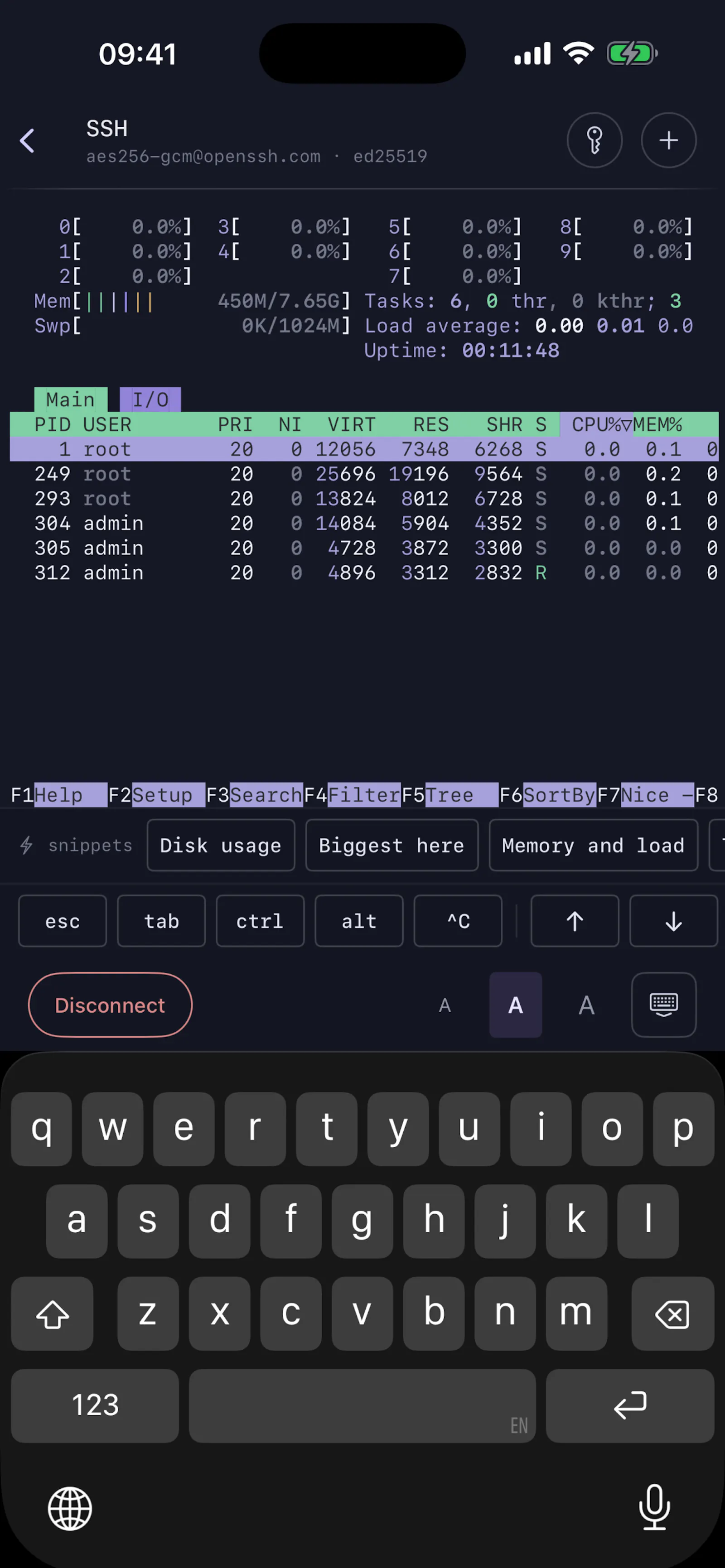Select process row PID 293
The height and width of the screenshot is (1568, 725).
(364, 499)
